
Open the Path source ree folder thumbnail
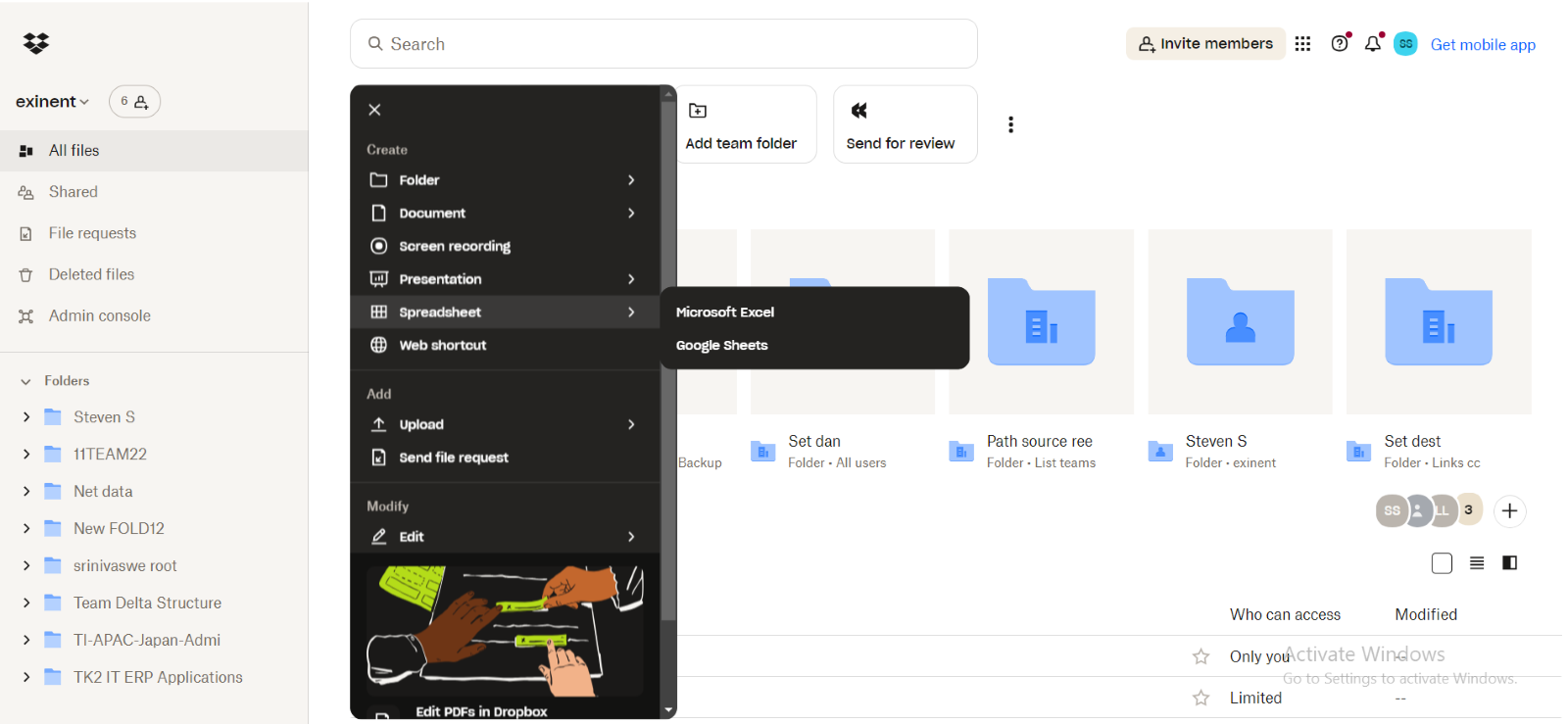coord(1041,321)
